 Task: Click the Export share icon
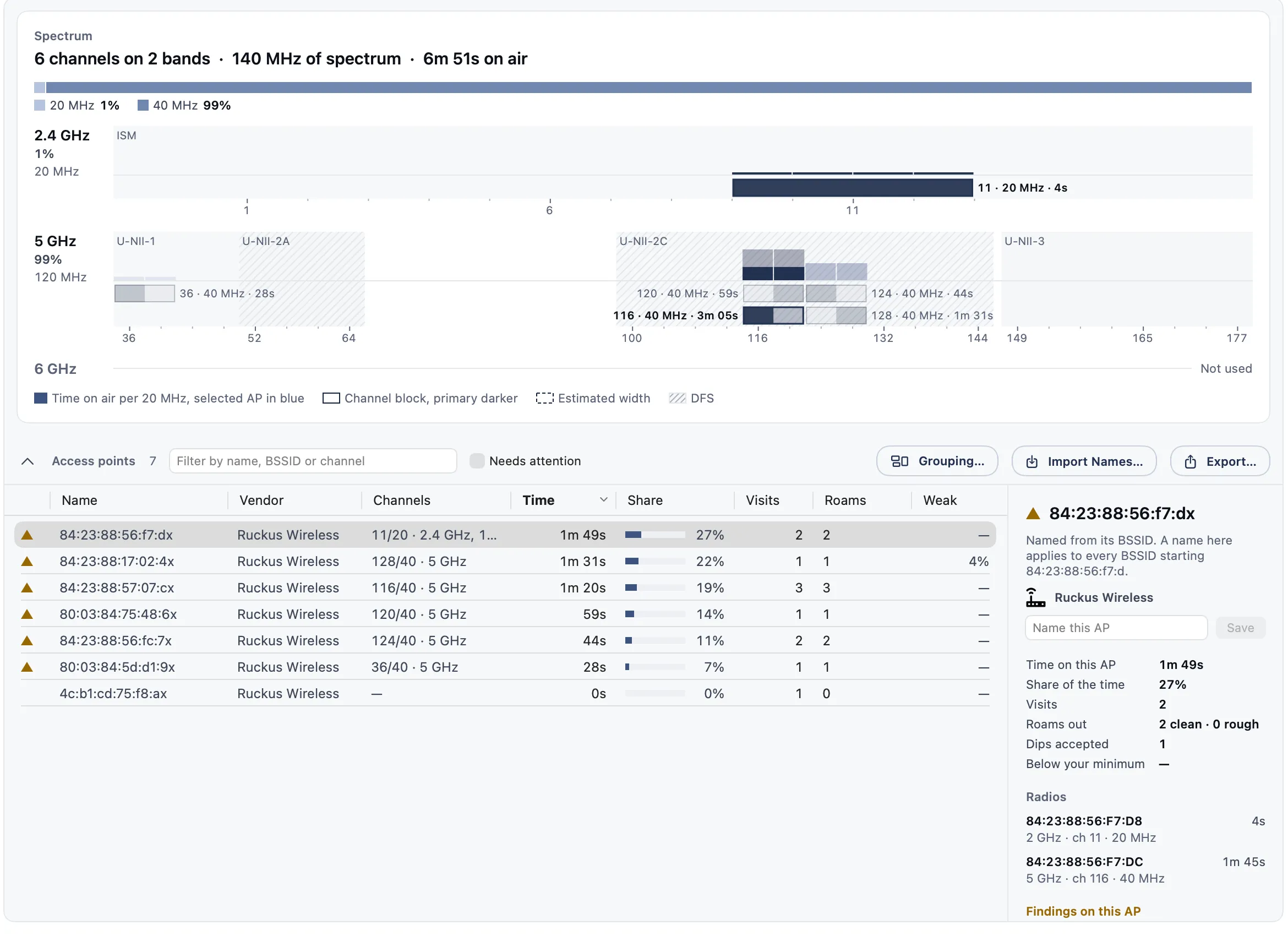tap(1191, 462)
